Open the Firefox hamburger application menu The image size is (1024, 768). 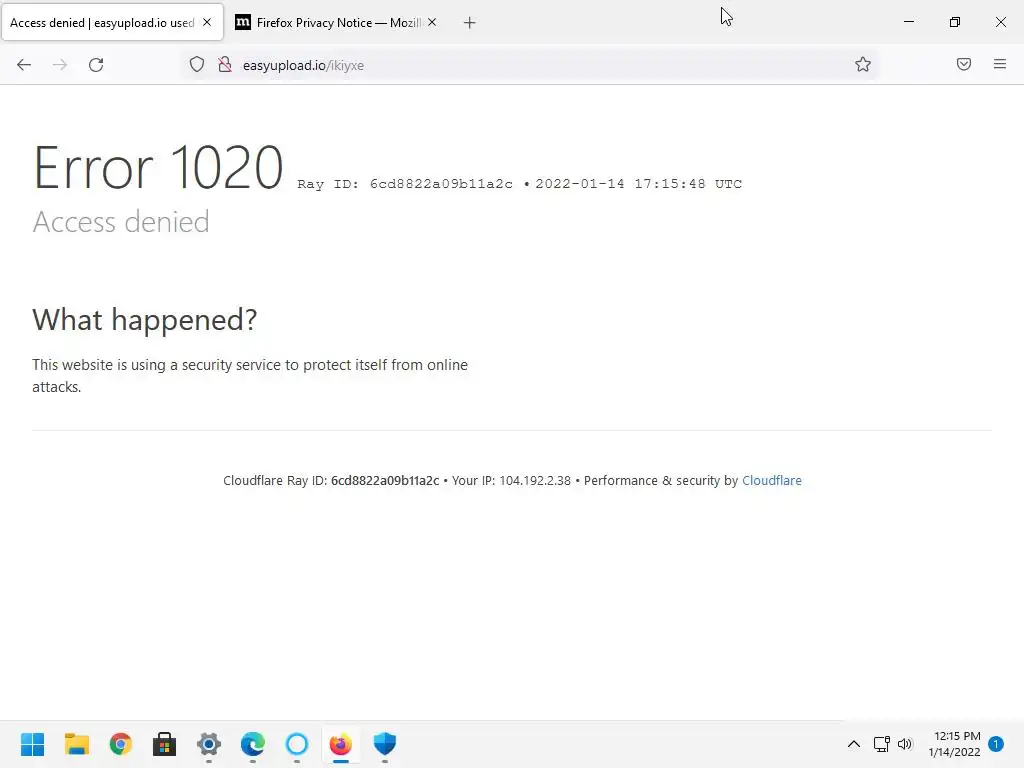(x=1000, y=64)
